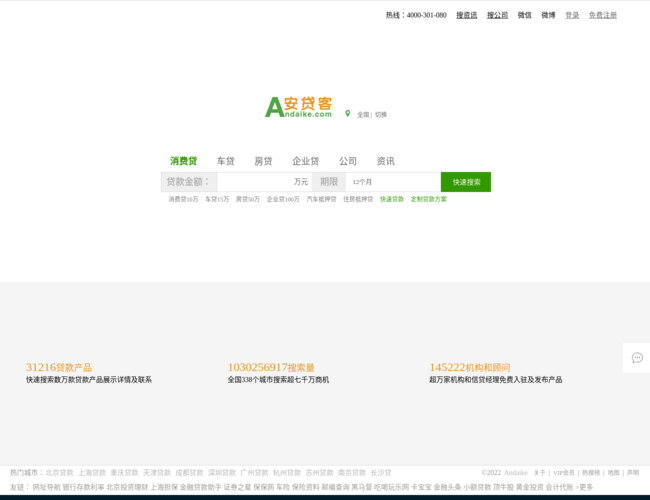The image size is (650, 500).
Task: Click the 145222机构和顾问 heading
Action: [470, 367]
